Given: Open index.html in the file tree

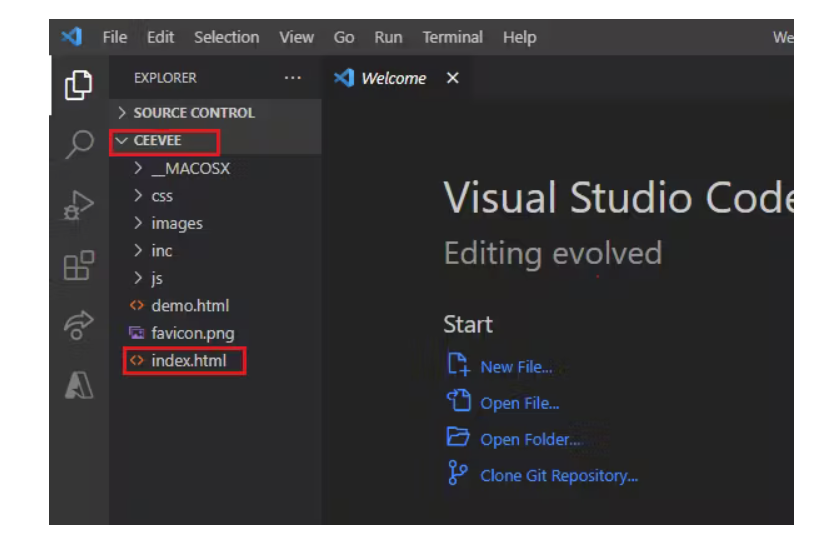Looking at the screenshot, I should tap(188, 361).
